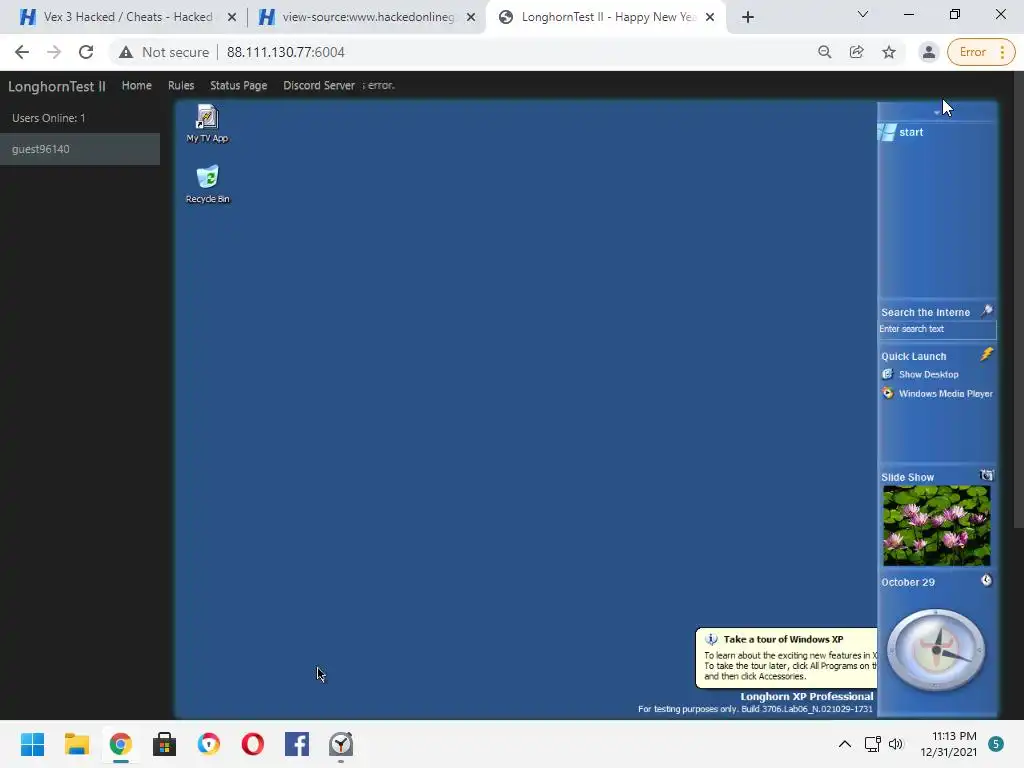Open the Opera browser taskbar icon
Image resolution: width=1024 pixels, height=768 pixels.
(x=253, y=744)
